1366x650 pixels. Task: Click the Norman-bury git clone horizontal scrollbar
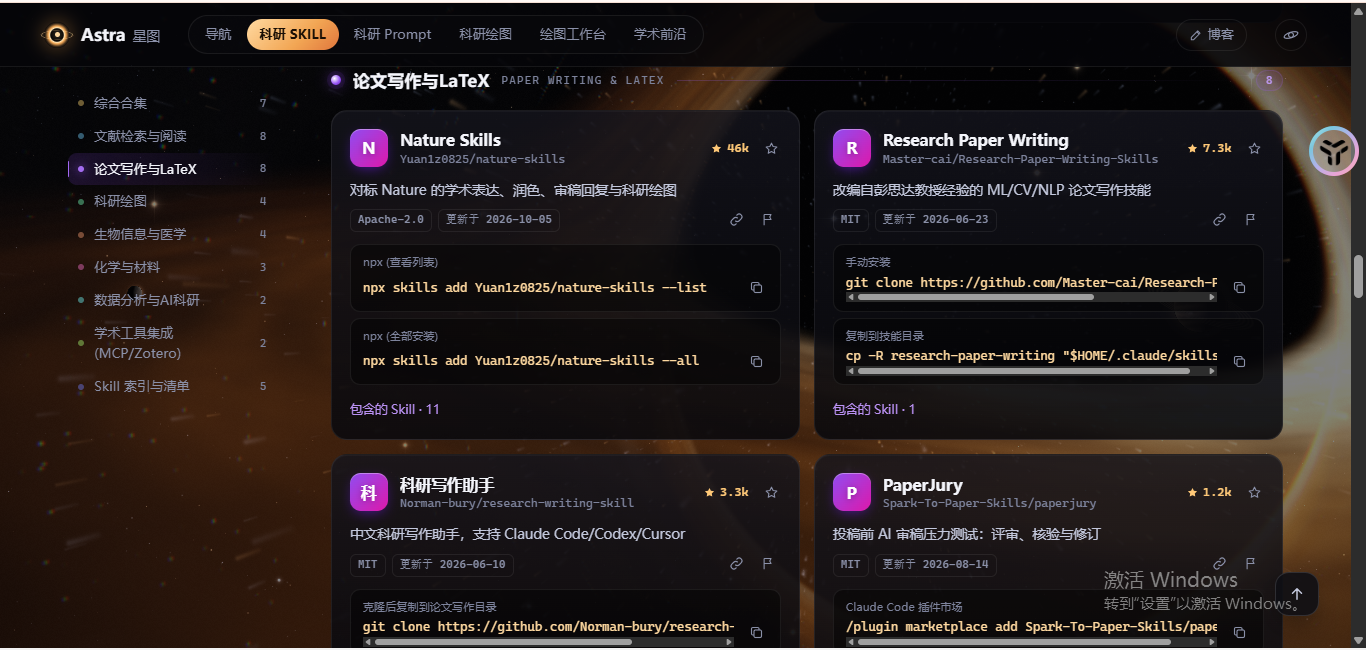click(504, 642)
